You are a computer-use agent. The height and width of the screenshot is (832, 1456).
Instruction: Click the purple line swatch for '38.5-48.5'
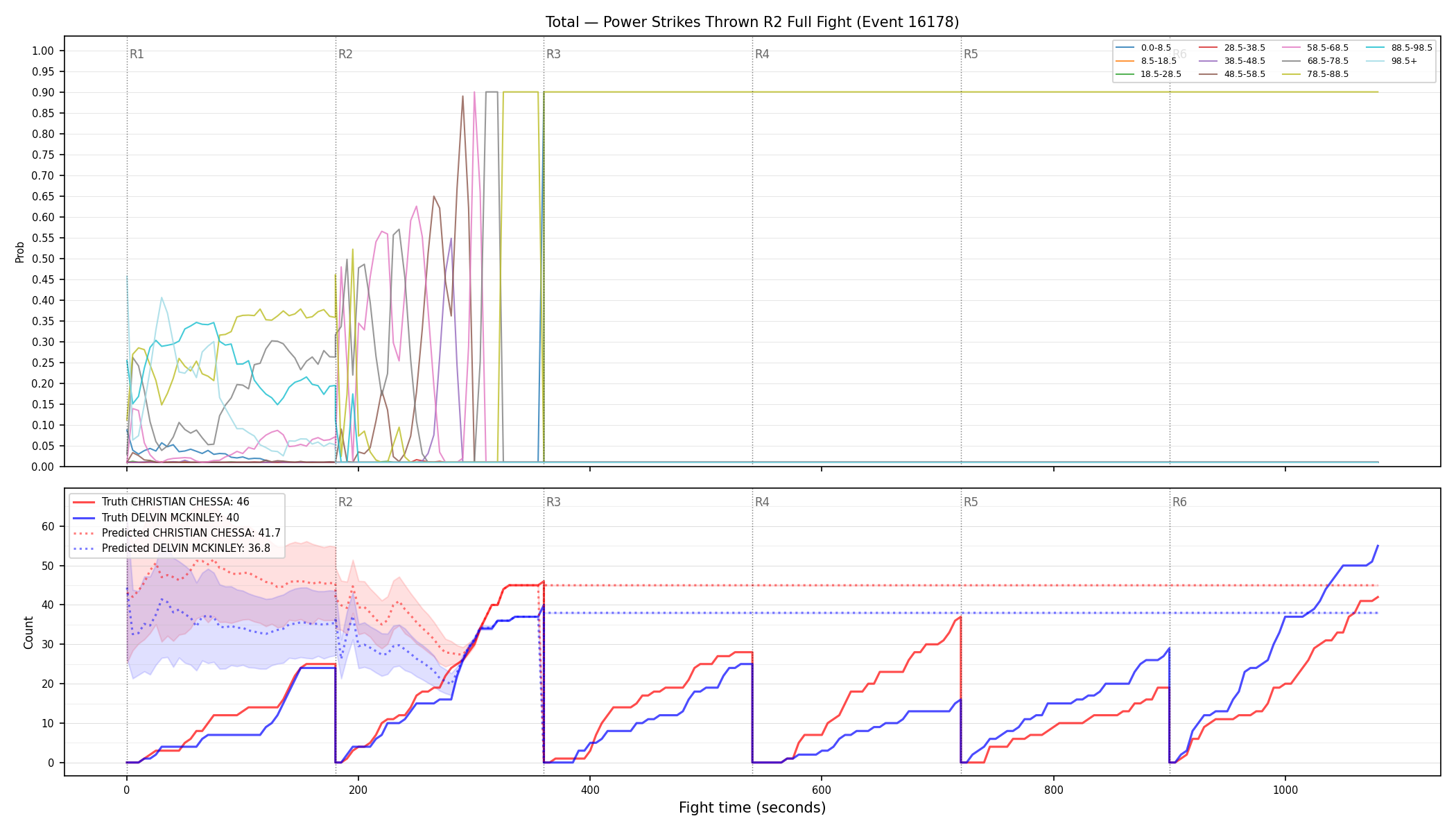pos(1208,61)
